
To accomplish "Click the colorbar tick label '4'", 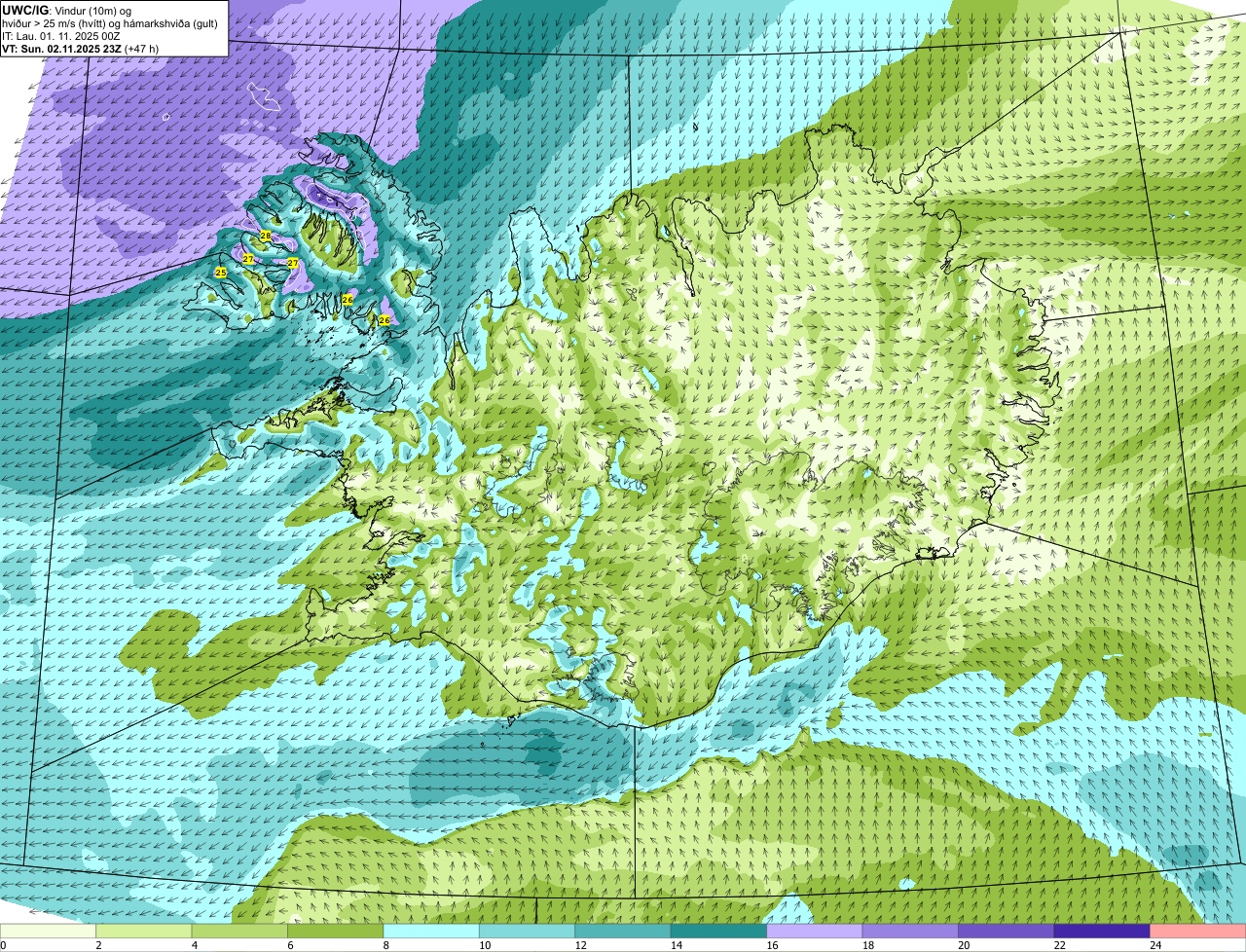I will point(195,945).
